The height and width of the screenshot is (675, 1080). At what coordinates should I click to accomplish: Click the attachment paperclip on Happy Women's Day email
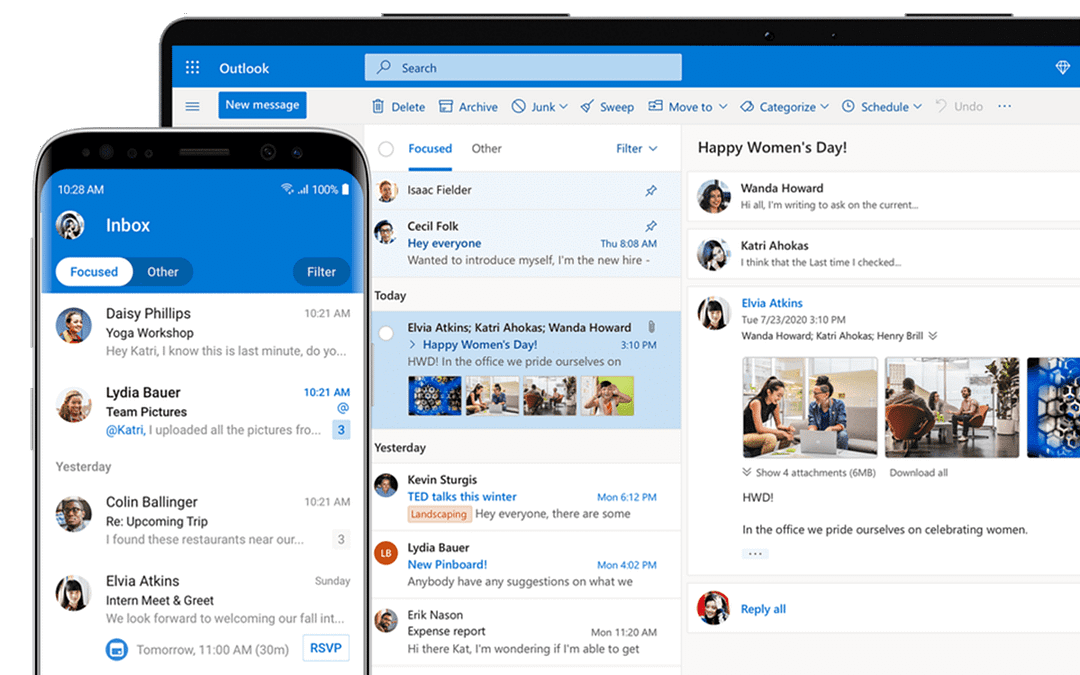(x=652, y=326)
